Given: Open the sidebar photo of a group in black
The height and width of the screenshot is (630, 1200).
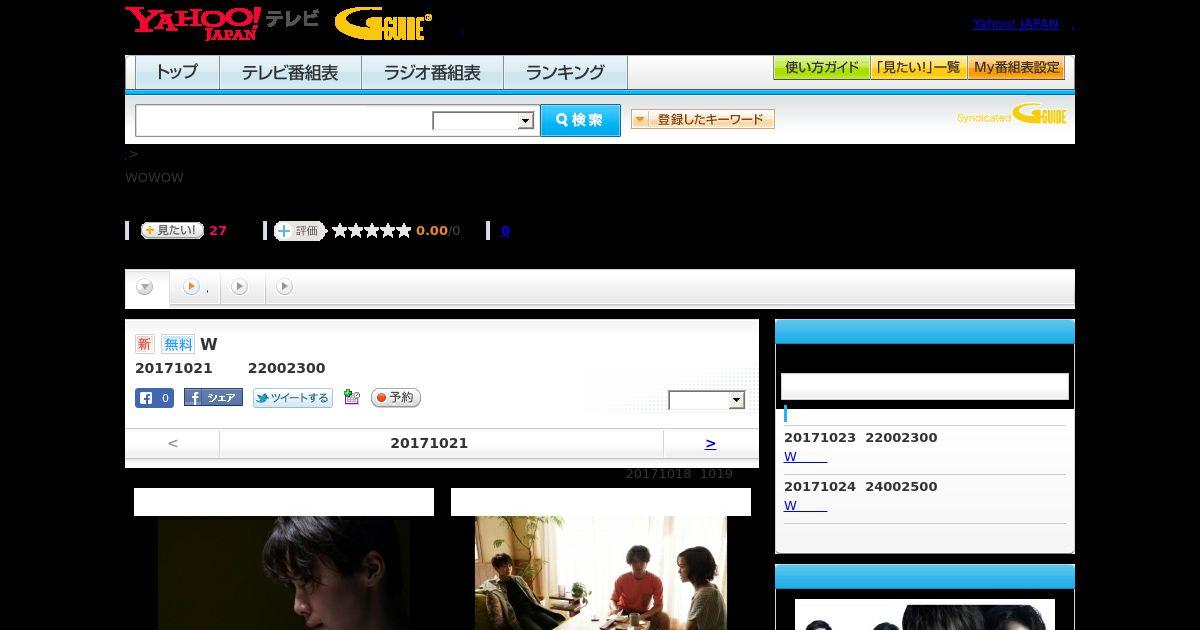Looking at the screenshot, I should point(925,614).
